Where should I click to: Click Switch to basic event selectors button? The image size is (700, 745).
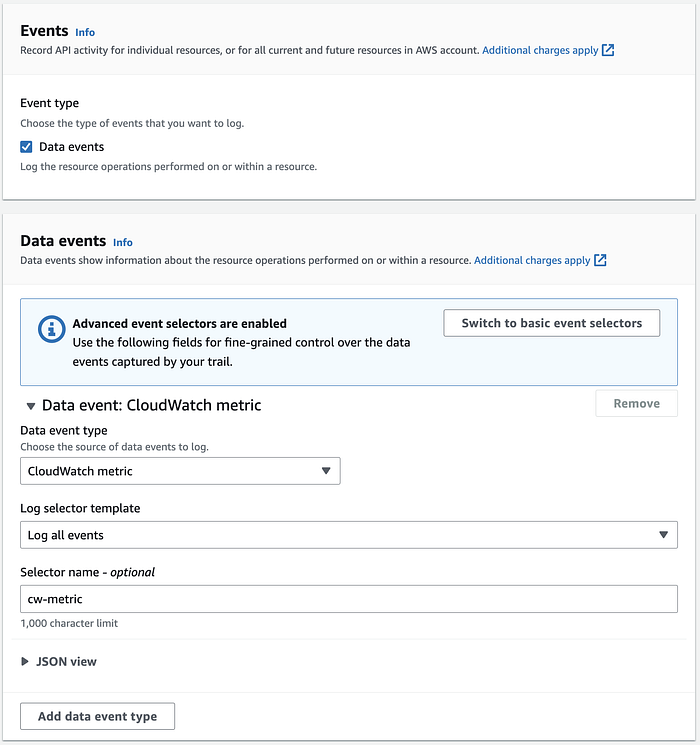[551, 323]
